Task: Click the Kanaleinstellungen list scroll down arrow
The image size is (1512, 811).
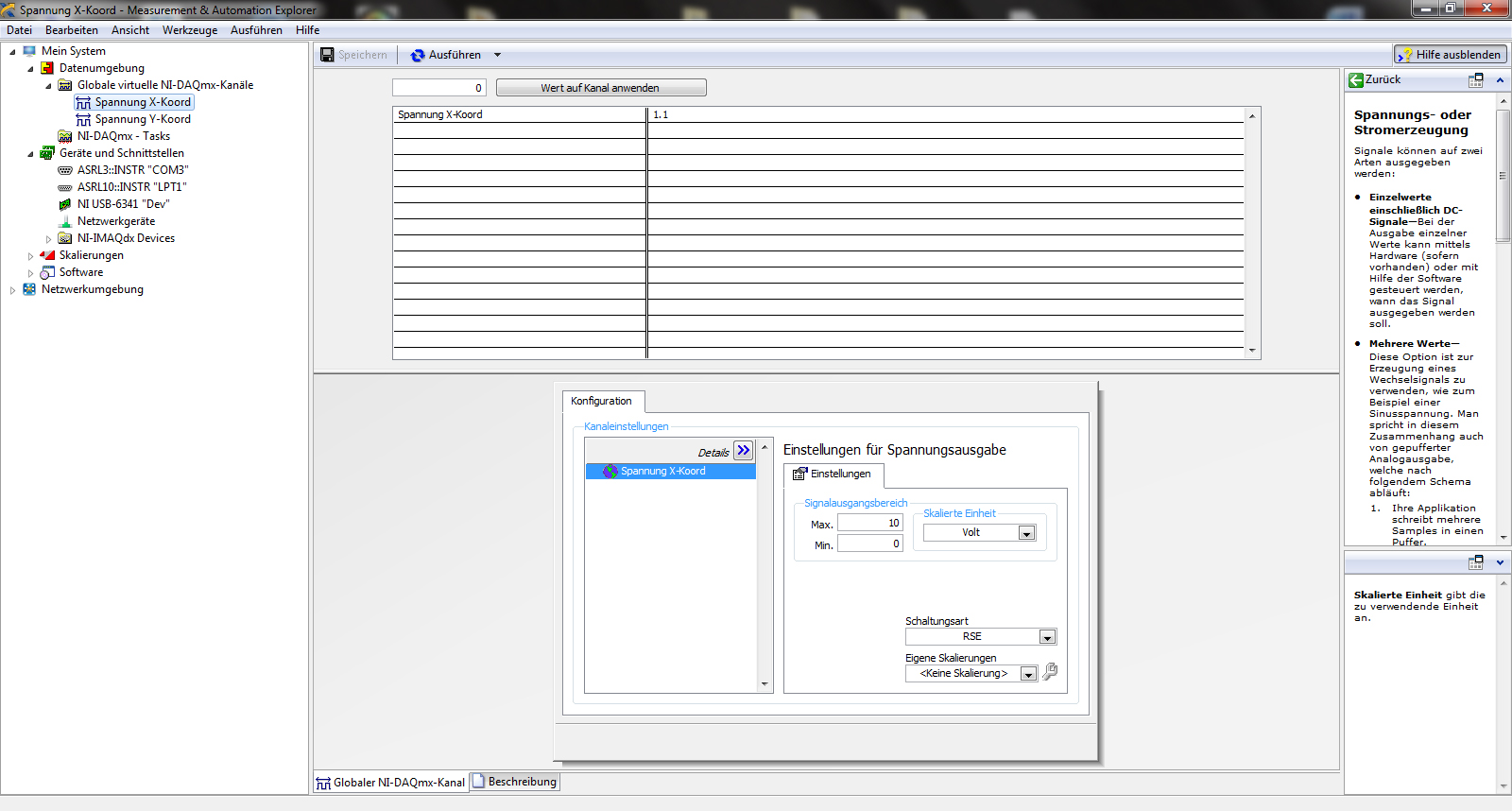Action: pos(765,684)
